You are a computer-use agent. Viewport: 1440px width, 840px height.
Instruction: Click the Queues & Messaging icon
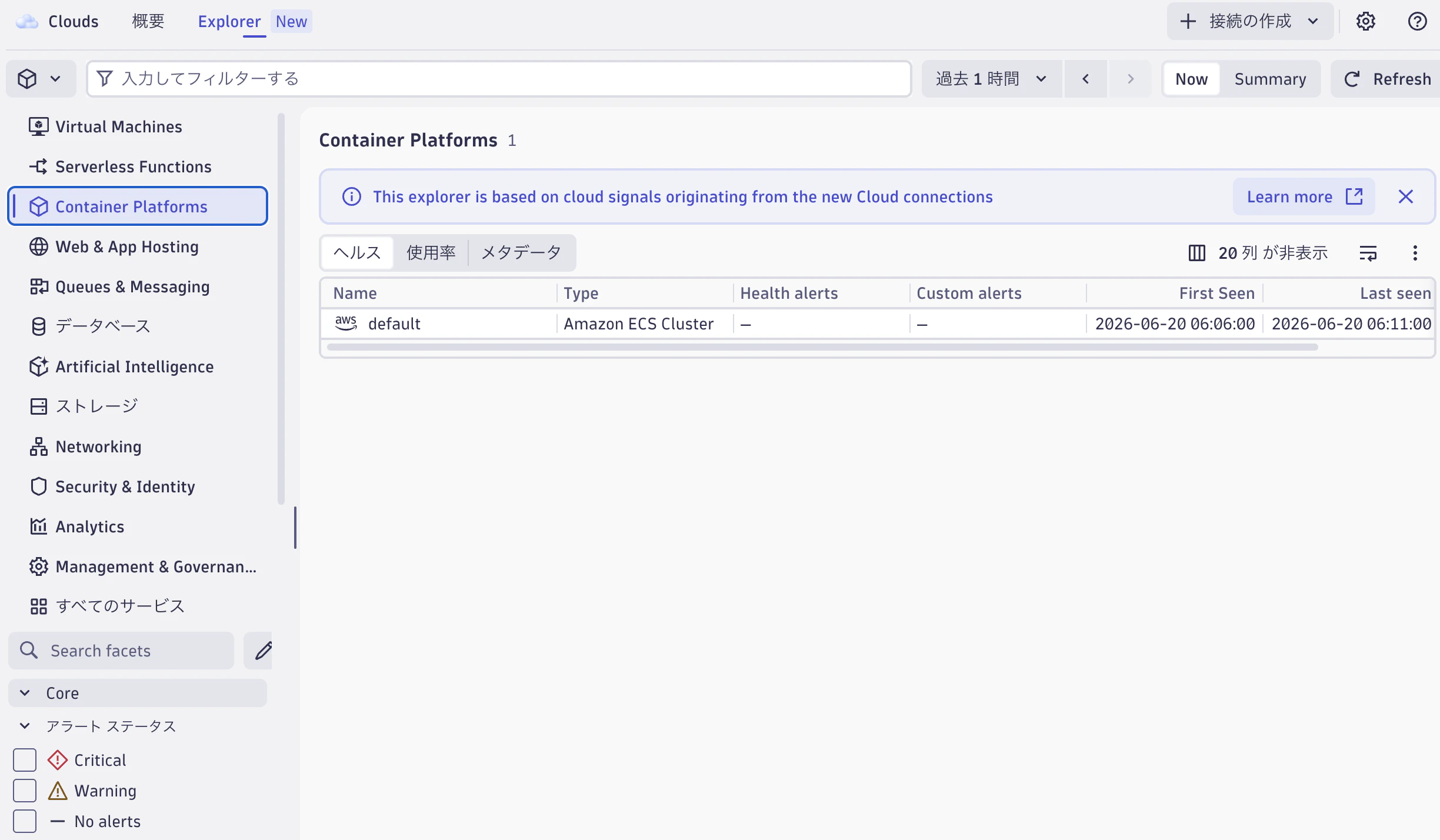39,286
